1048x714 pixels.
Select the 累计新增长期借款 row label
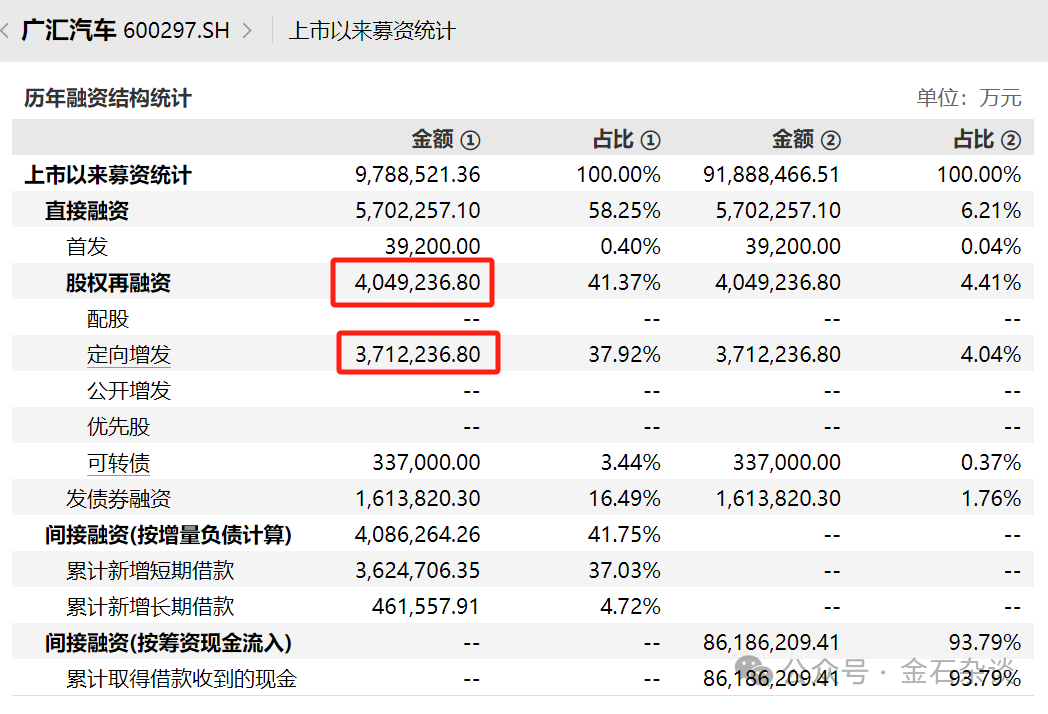coord(150,607)
